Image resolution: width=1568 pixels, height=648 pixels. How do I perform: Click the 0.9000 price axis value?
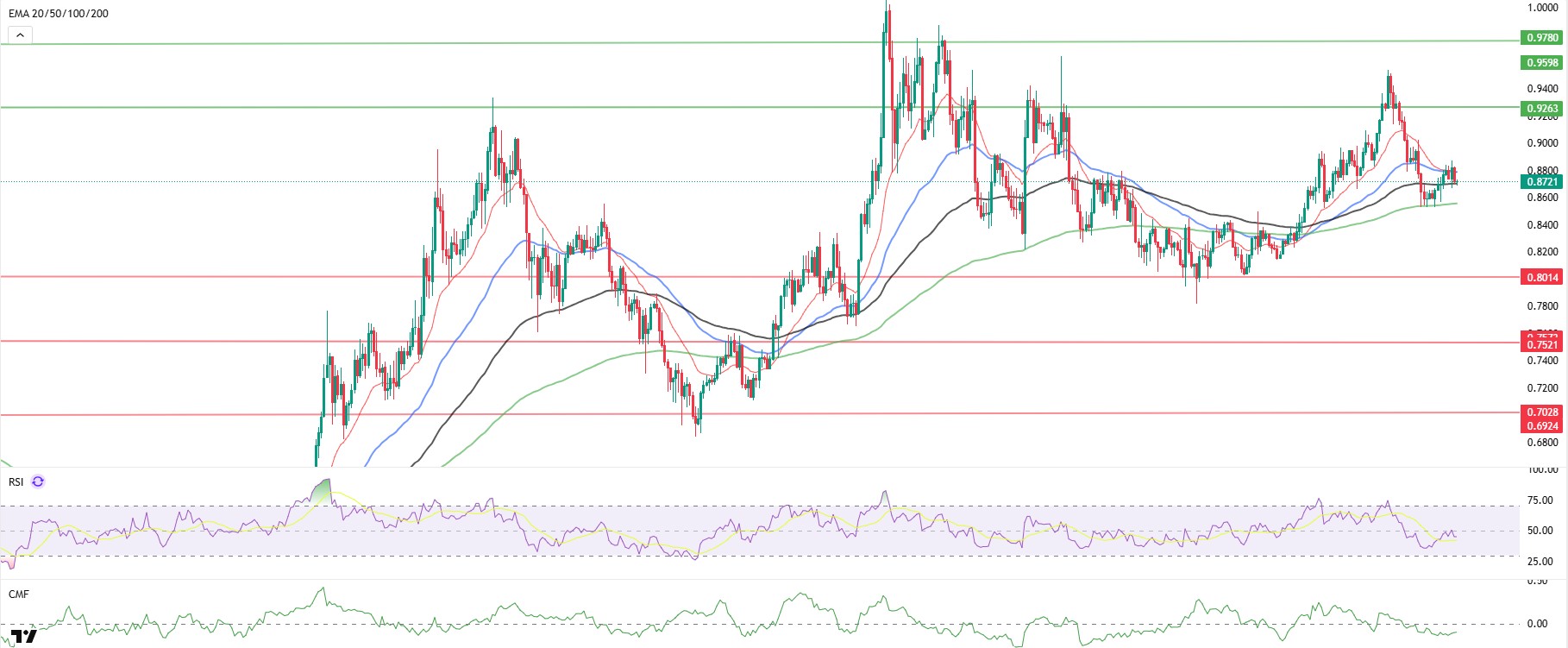(1542, 143)
